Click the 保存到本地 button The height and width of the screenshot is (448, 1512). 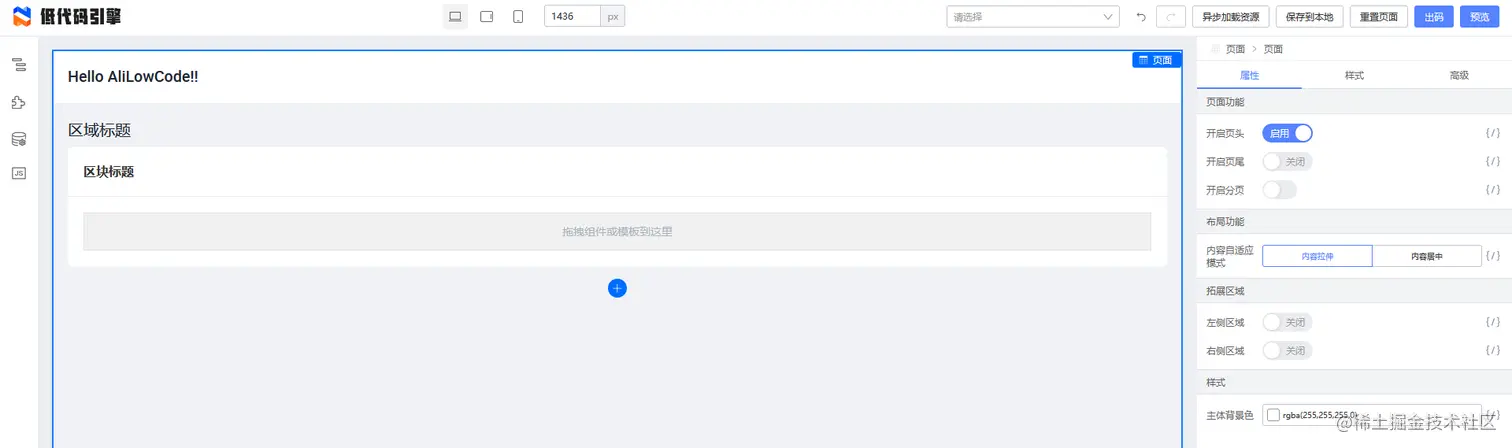tap(1309, 17)
